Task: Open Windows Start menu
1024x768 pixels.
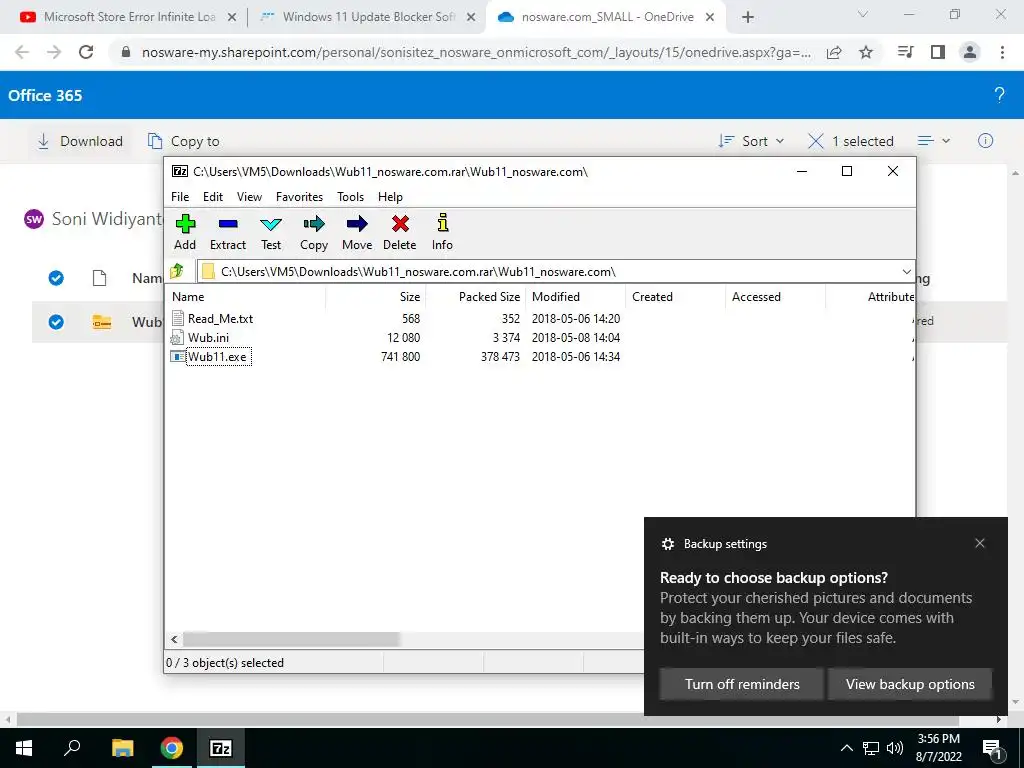Action: click(24, 748)
